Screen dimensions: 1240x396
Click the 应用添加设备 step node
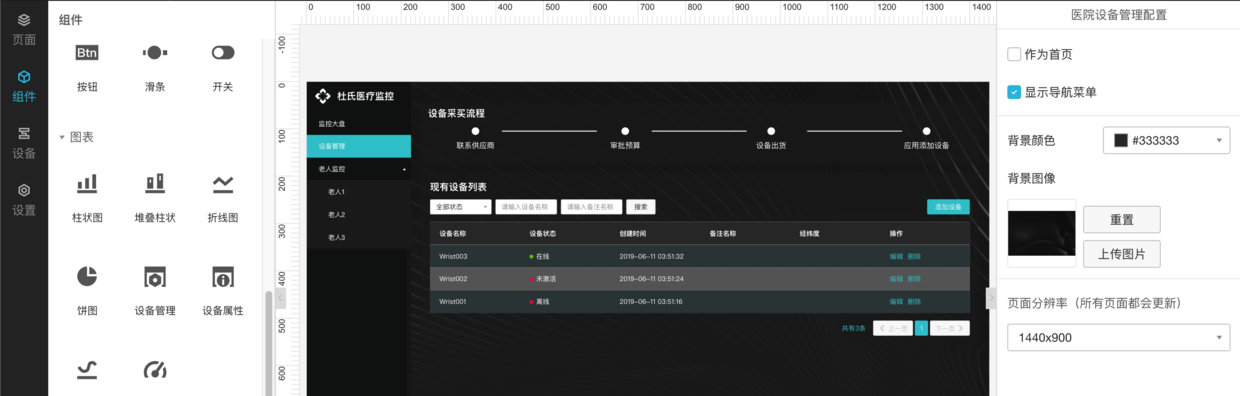[x=927, y=131]
